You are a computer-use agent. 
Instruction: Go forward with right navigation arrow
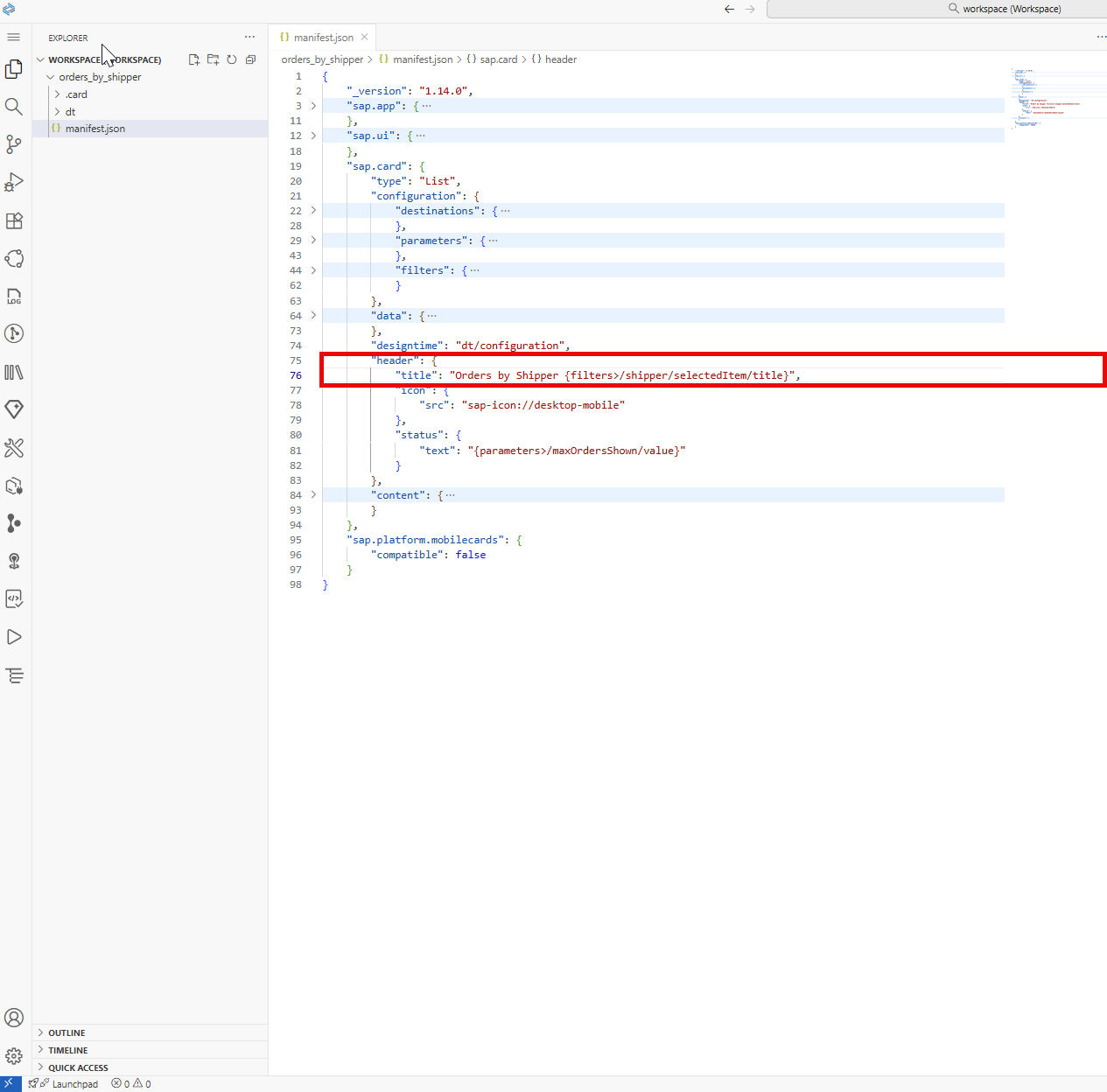point(750,9)
